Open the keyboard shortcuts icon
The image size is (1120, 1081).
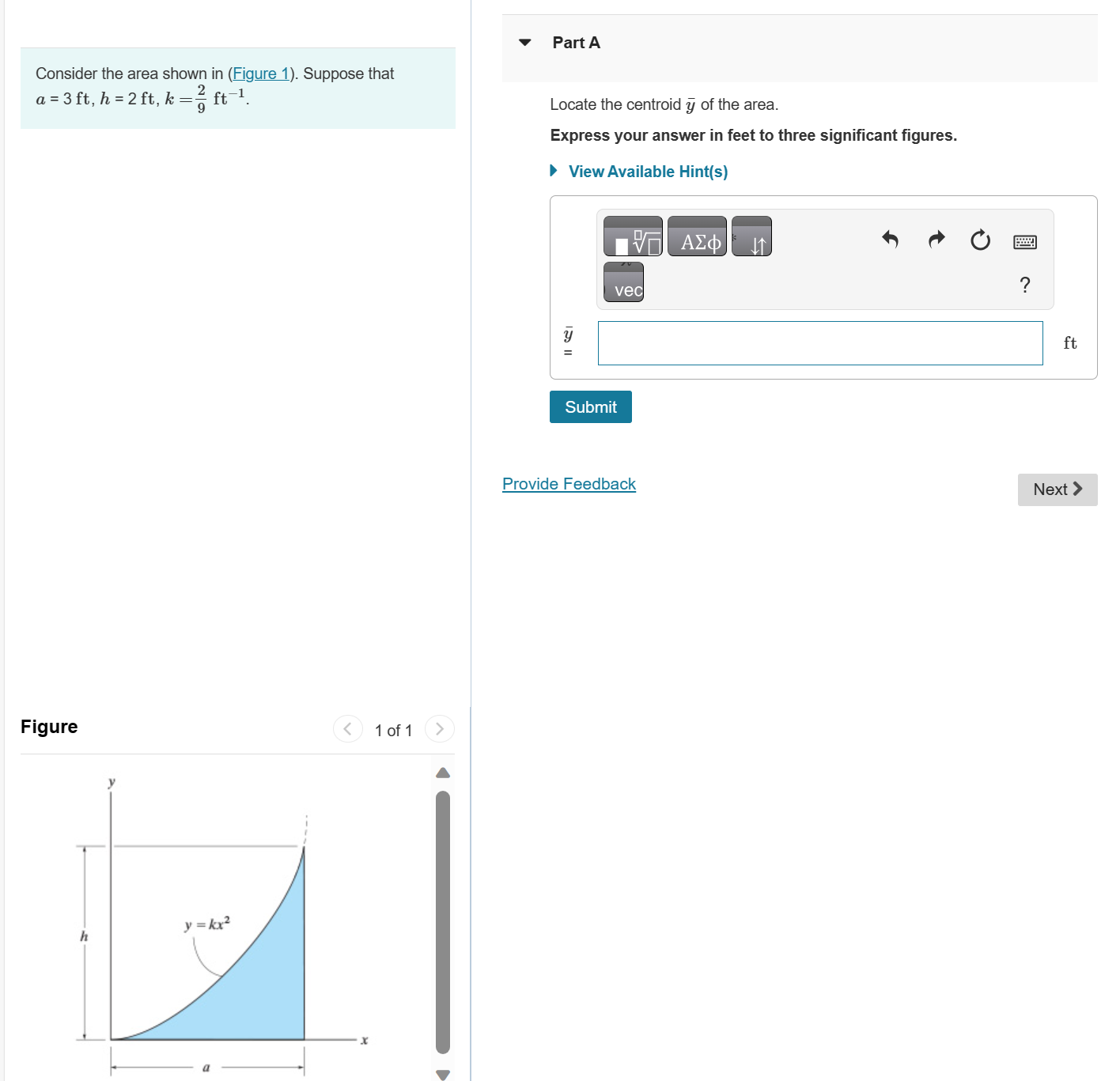tap(1024, 240)
